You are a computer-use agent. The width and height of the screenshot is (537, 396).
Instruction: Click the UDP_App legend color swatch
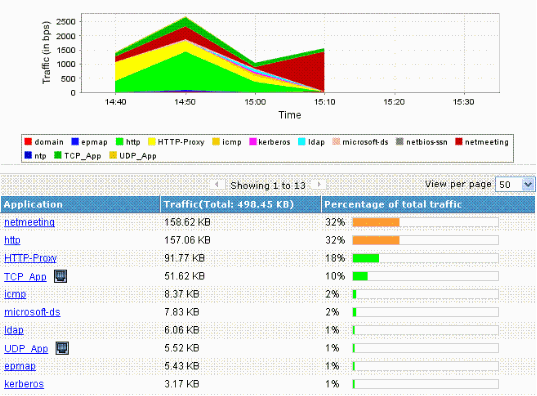tap(113, 155)
